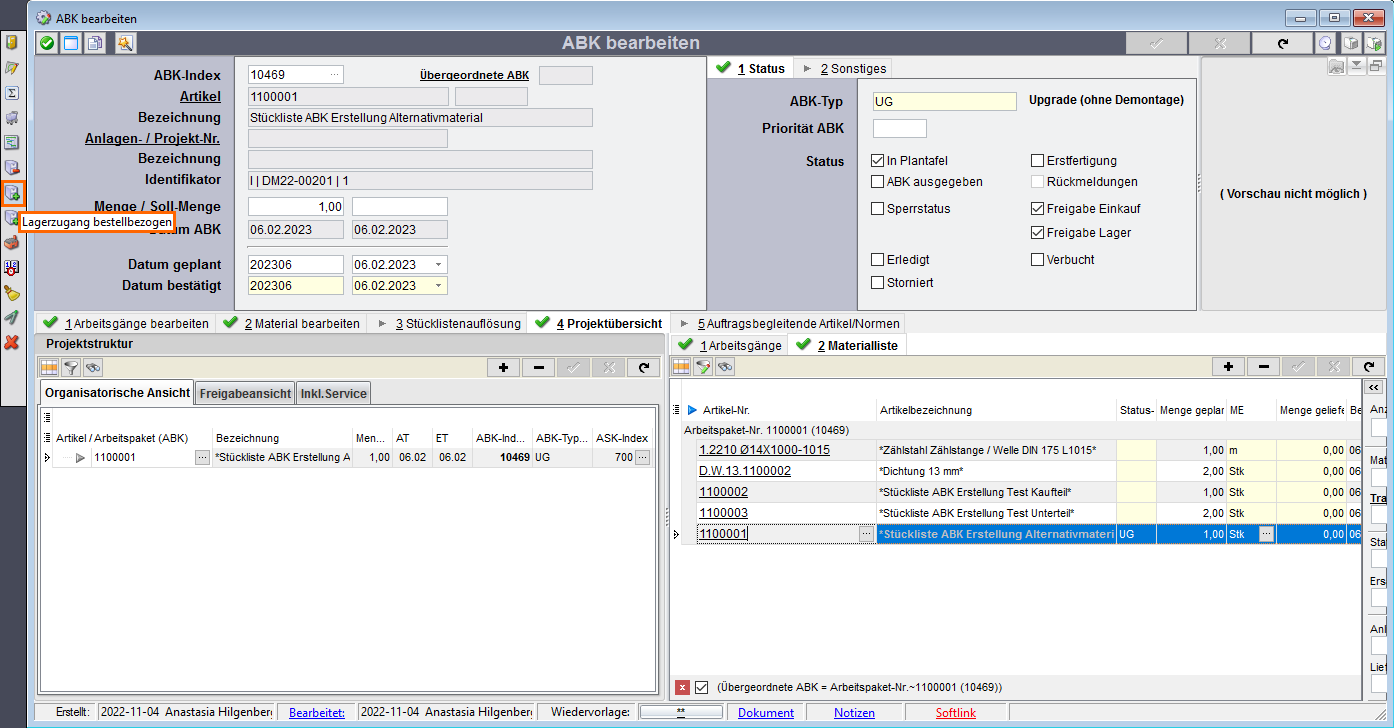
Task: Click the plus button in Projektstruktur toolbar
Action: tap(503, 367)
